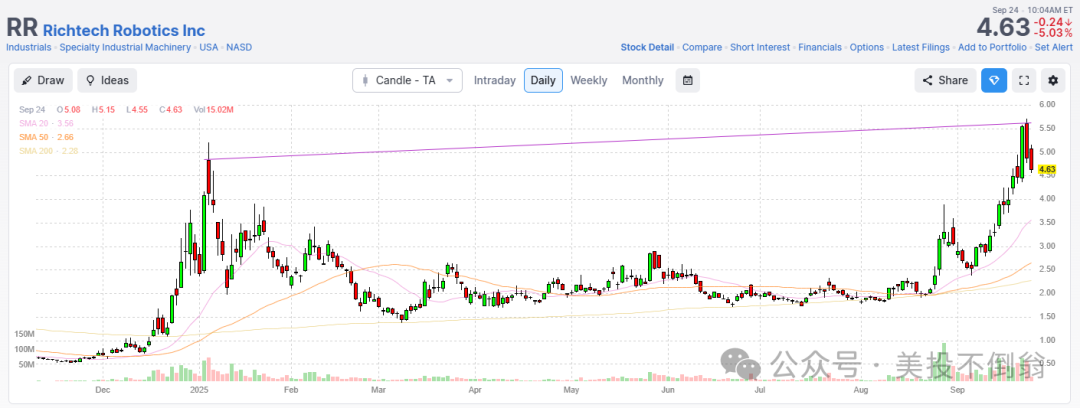Screen dimensions: 1080x408
Task: Open the Stock Detail page
Action: (647, 48)
